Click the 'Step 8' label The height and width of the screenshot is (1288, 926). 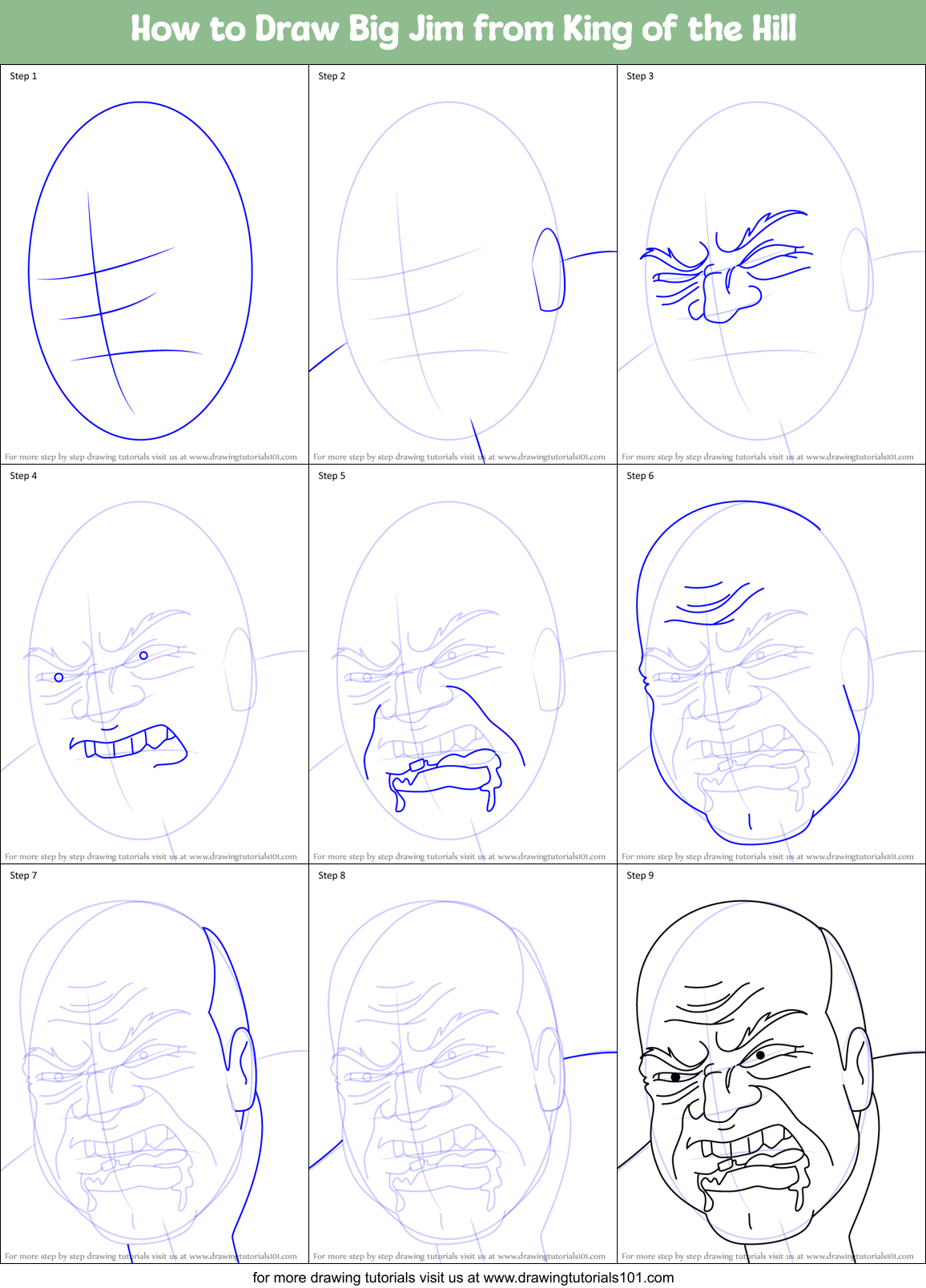[332, 875]
